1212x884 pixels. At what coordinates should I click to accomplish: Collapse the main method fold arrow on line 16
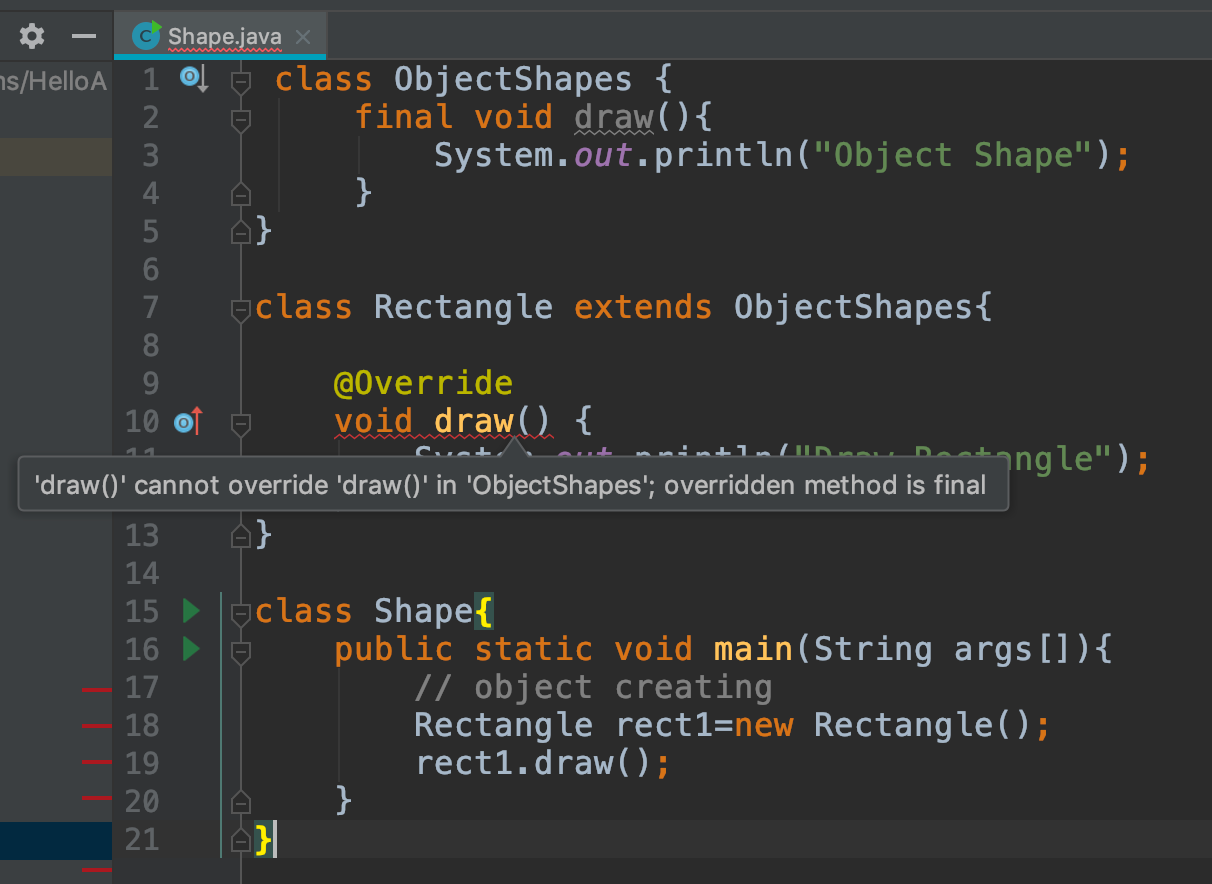[x=240, y=649]
